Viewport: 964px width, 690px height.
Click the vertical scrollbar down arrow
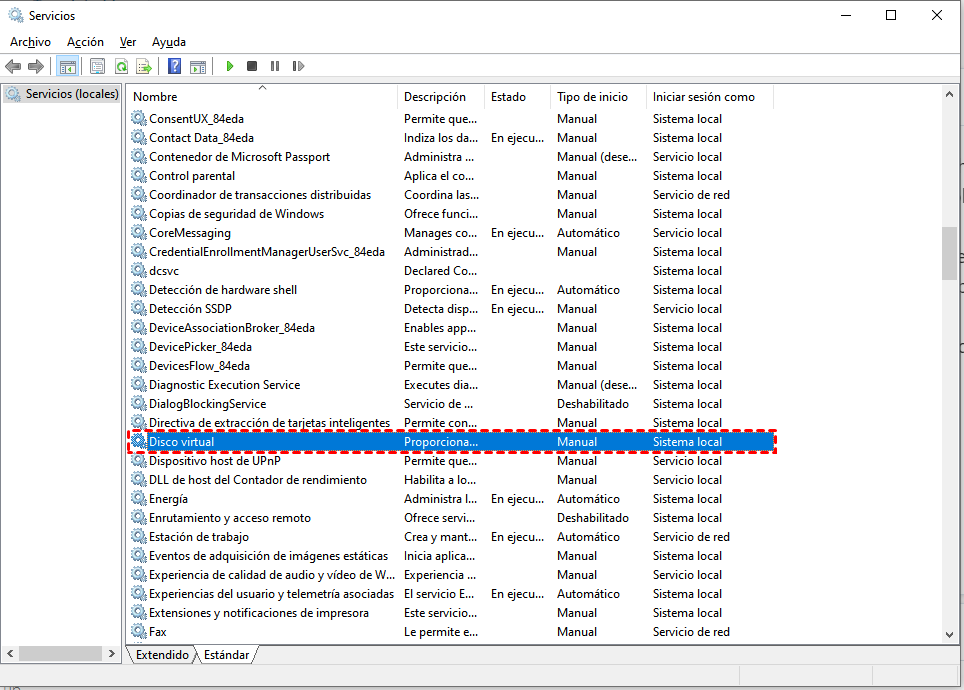[x=949, y=635]
